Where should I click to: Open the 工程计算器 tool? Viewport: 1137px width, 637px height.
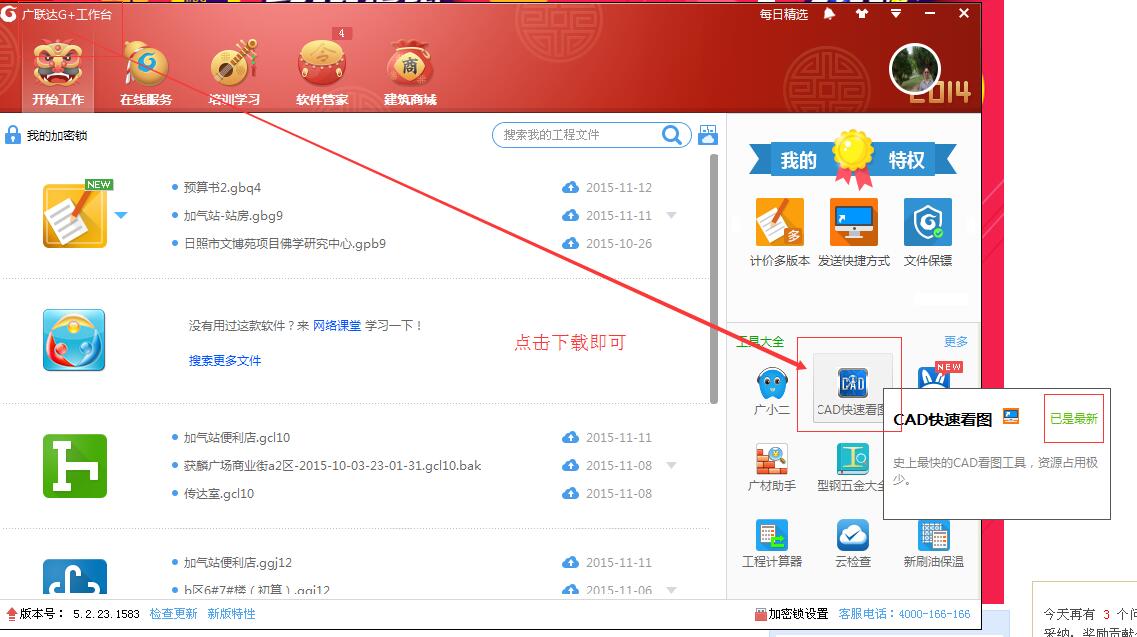coord(772,544)
